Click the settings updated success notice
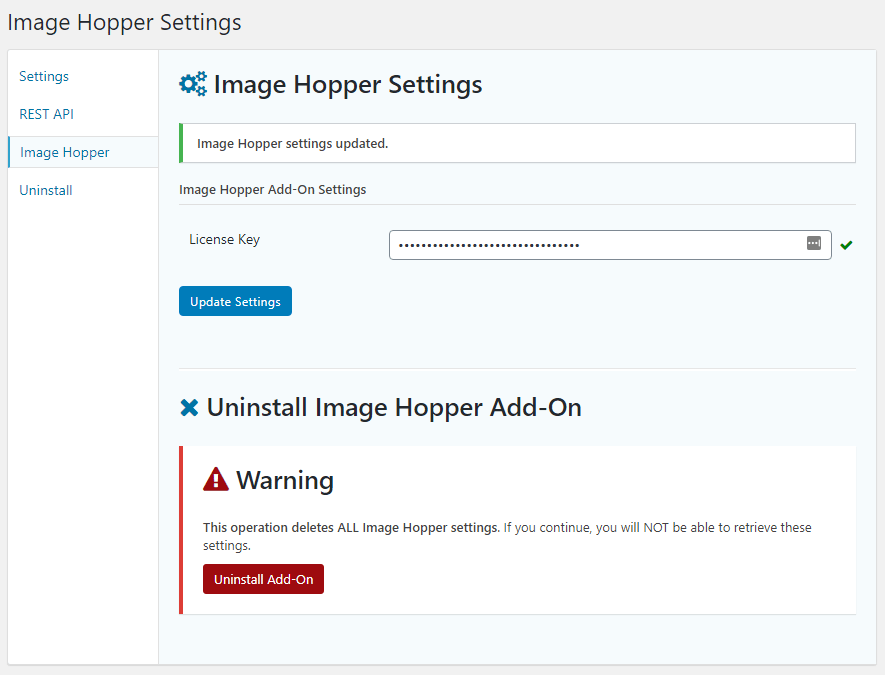 tap(516, 143)
